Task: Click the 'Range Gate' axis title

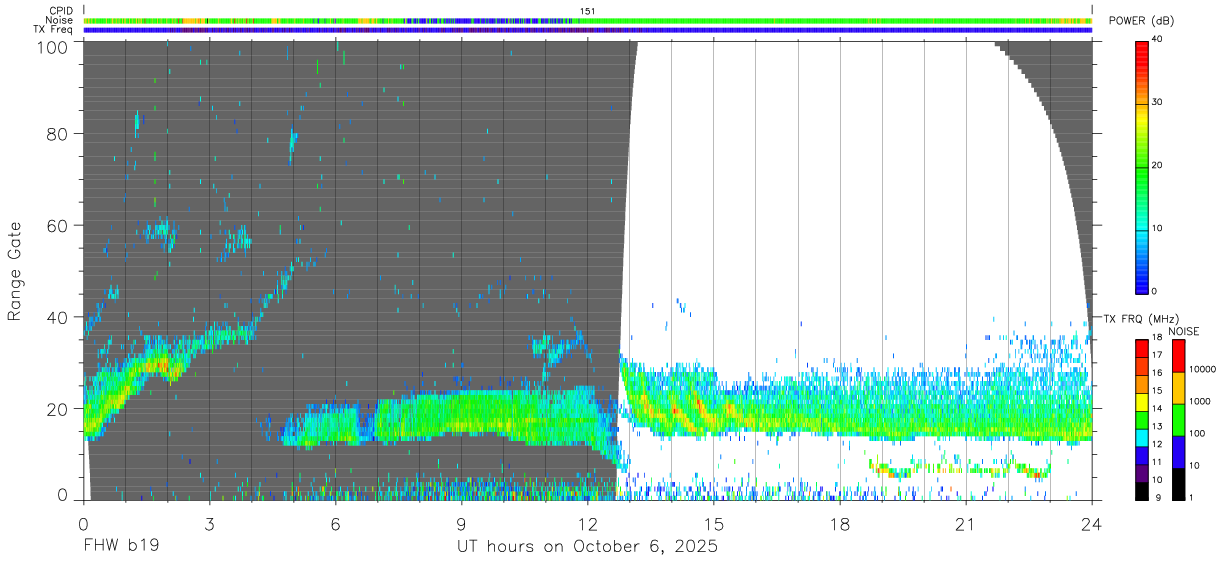Action: tap(15, 271)
